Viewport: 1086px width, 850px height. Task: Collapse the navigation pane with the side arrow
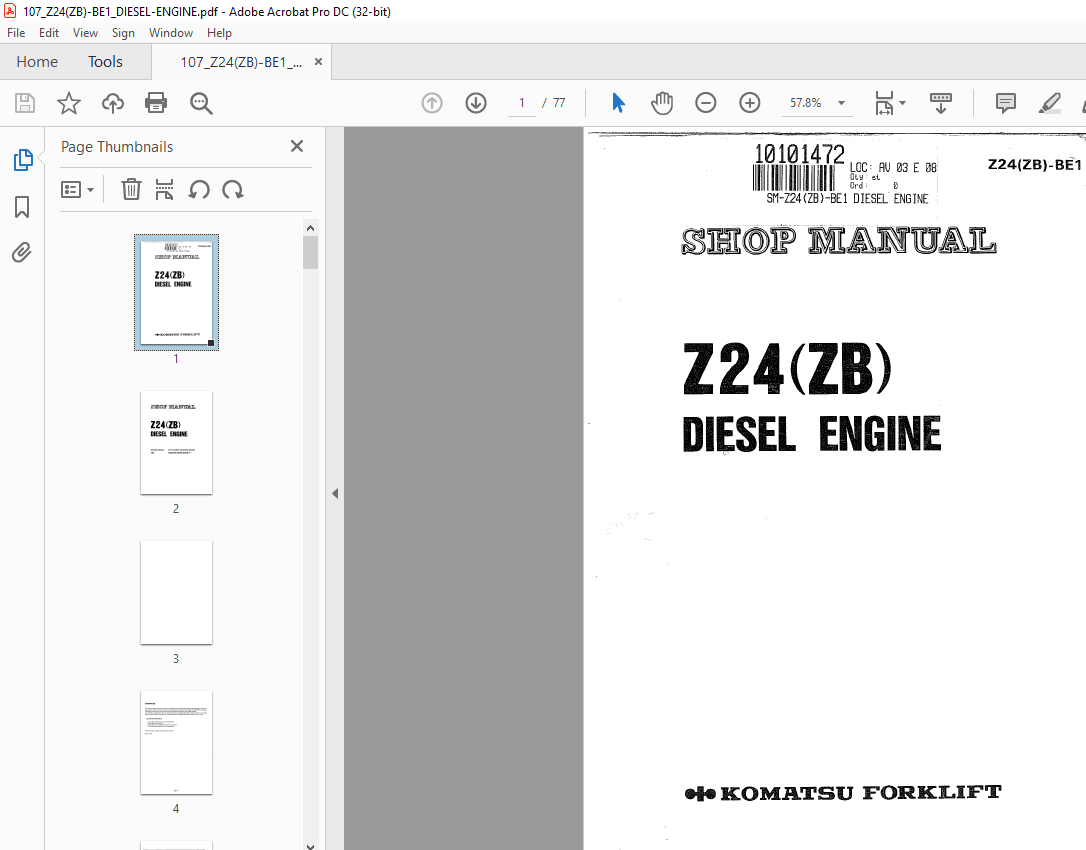click(x=335, y=493)
